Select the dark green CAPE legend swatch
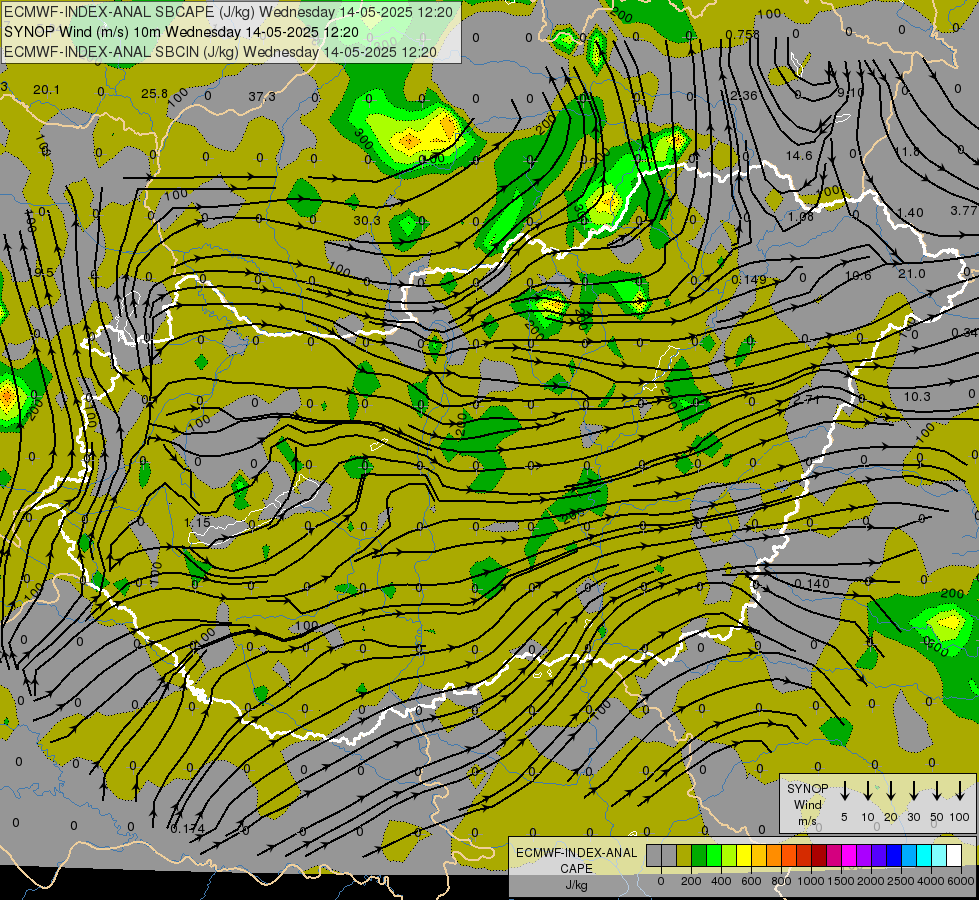The image size is (979, 900). (699, 856)
